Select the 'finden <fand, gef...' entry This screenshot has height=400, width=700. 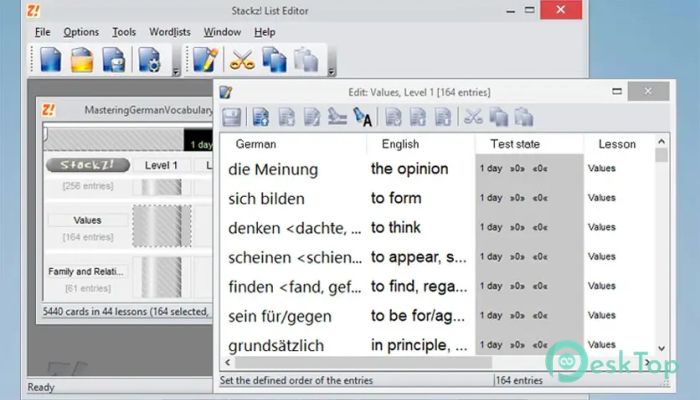(295, 287)
